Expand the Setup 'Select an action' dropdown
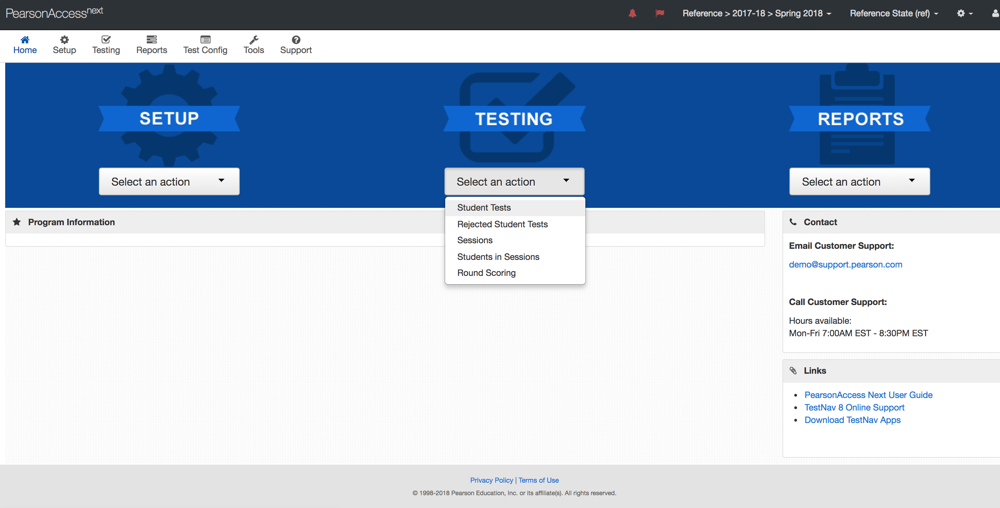The width and height of the screenshot is (1000, 508). [169, 182]
